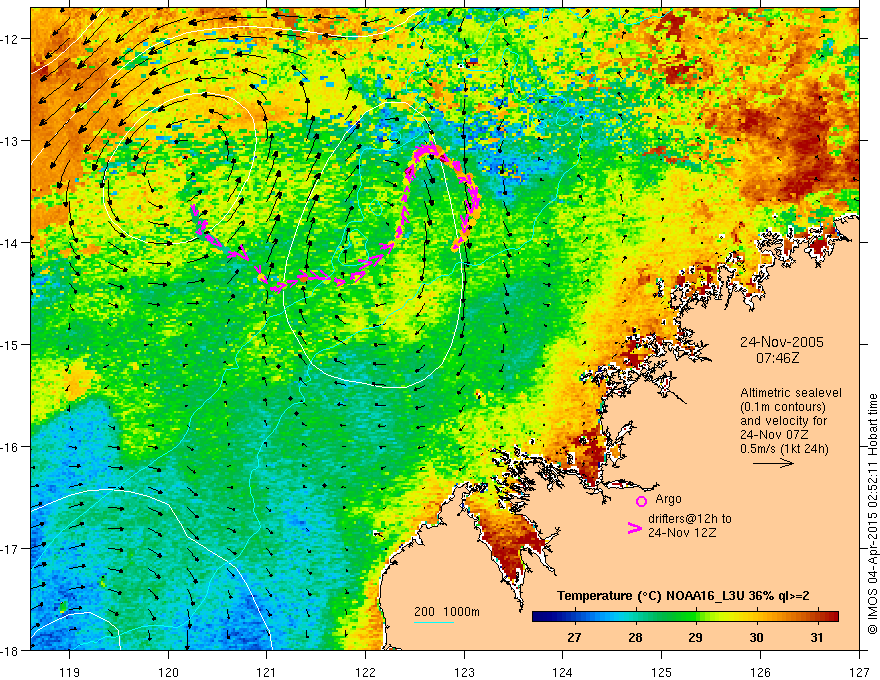The height and width of the screenshot is (680, 880).
Task: Select the 'drifters@12h to' legend text
Action: coord(690,519)
